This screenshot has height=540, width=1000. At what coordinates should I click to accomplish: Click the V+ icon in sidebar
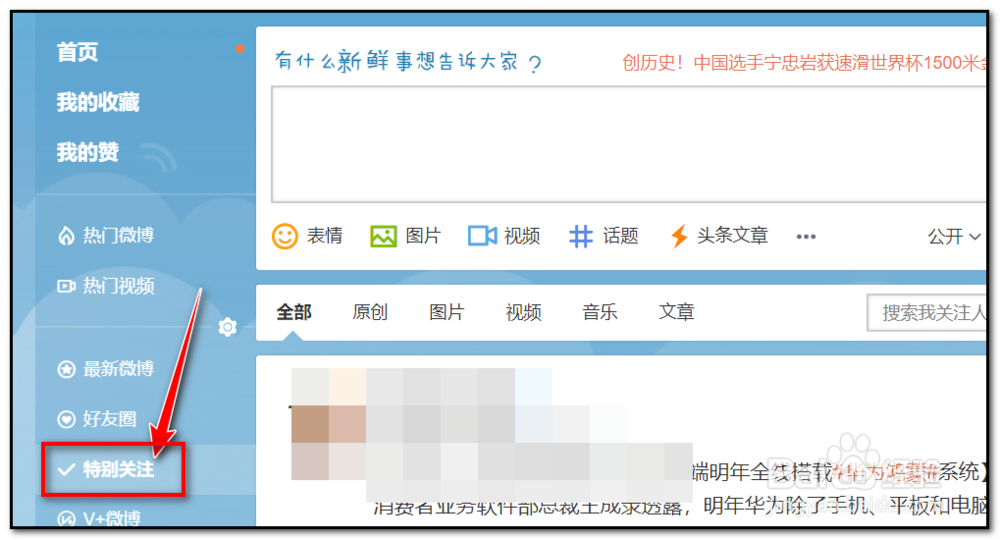66,520
